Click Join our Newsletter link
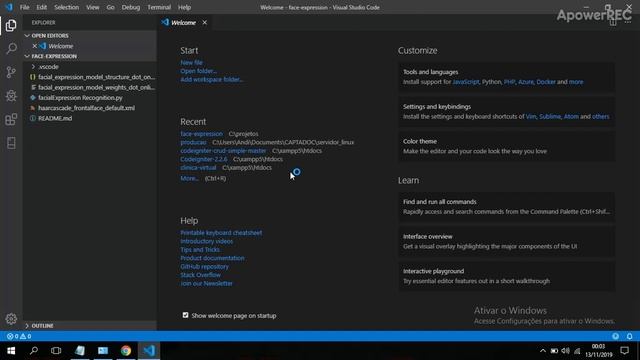640x360 pixels. (x=207, y=283)
